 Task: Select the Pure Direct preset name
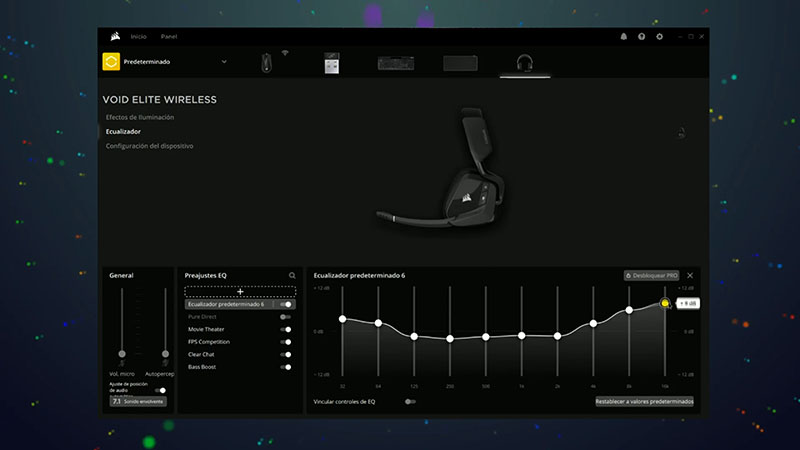tap(202, 317)
